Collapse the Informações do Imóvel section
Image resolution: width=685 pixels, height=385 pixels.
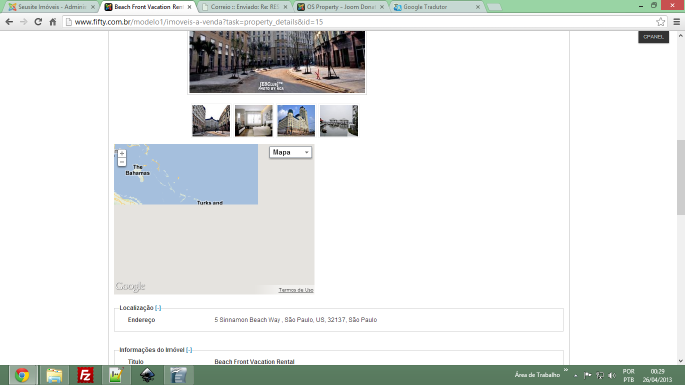[189, 350]
